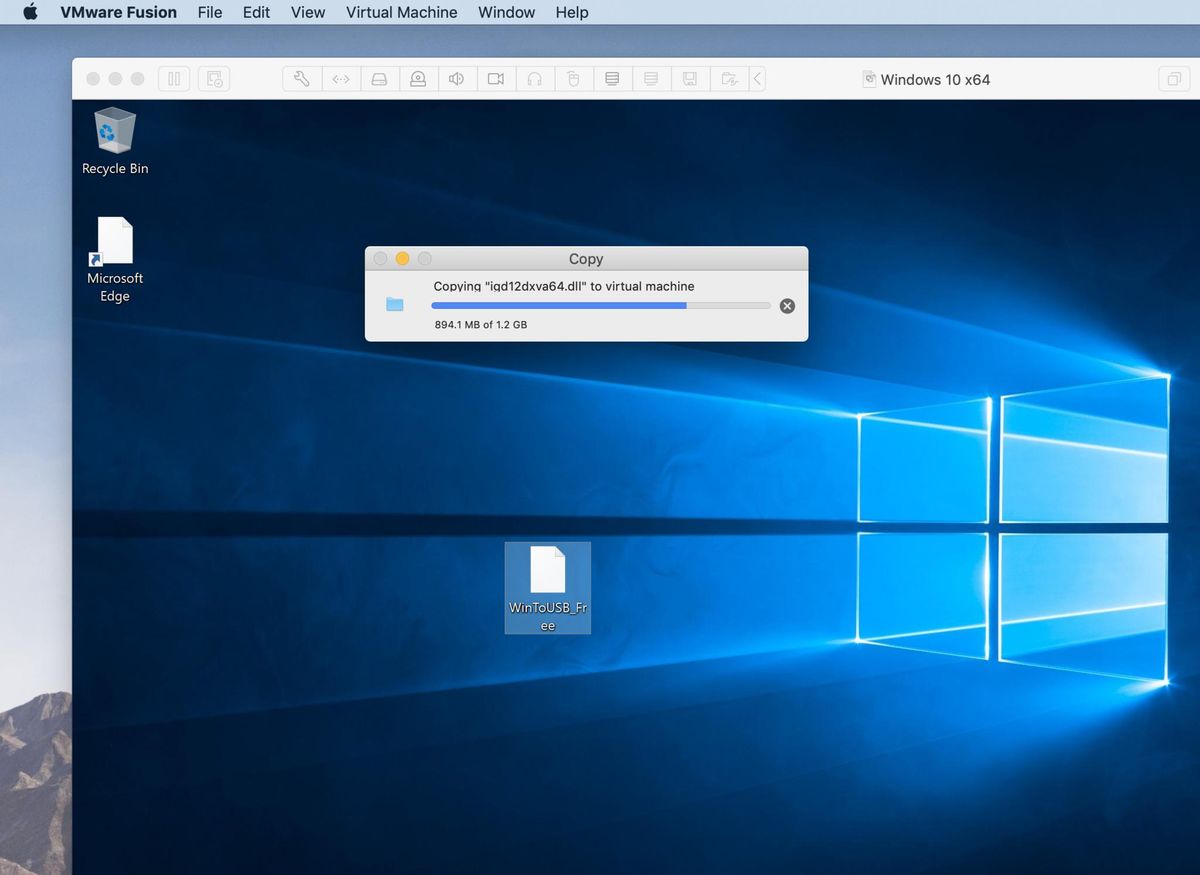The height and width of the screenshot is (875, 1200).
Task: Open the Virtual Machine menu
Action: 401,12
